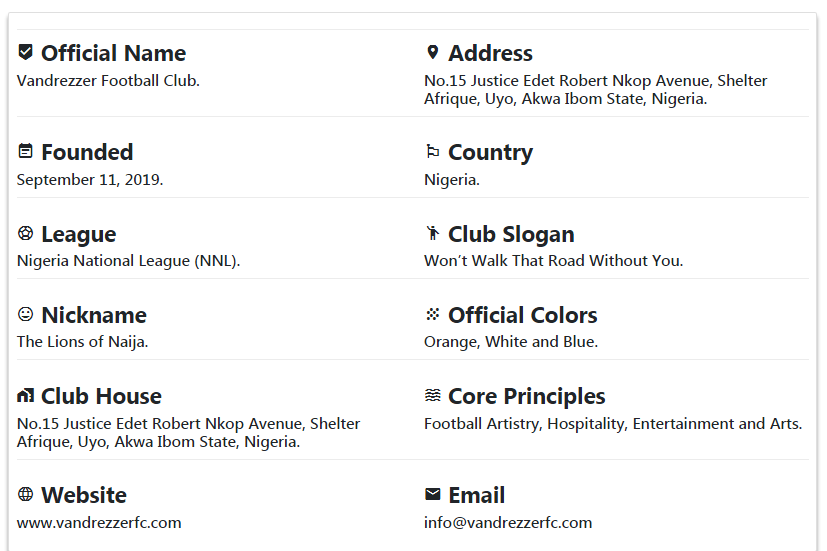Click The Lions of Naija nickname text

tap(82, 342)
